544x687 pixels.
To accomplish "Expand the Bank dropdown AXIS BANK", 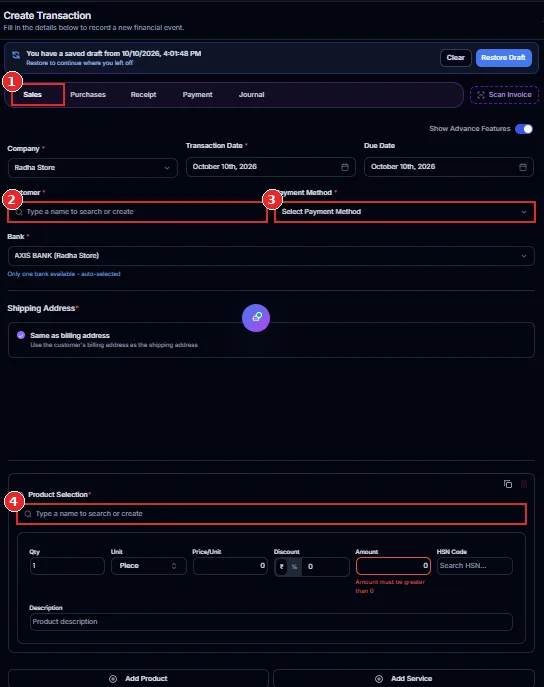I will [x=271, y=256].
